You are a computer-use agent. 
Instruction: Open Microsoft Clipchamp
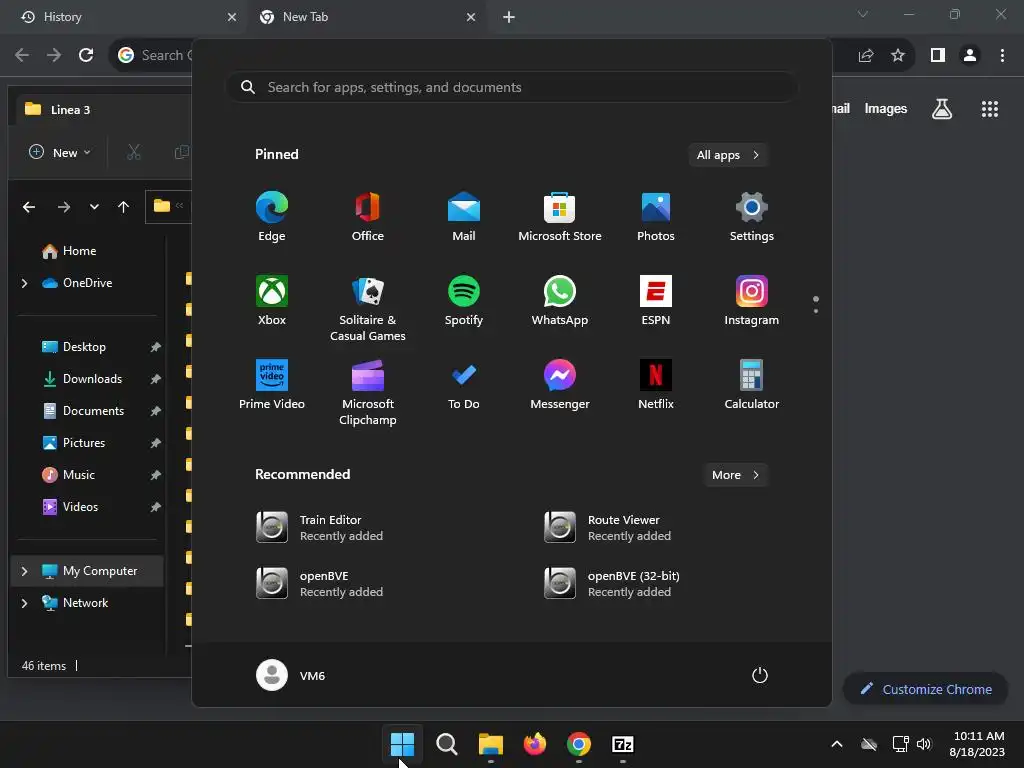click(368, 392)
